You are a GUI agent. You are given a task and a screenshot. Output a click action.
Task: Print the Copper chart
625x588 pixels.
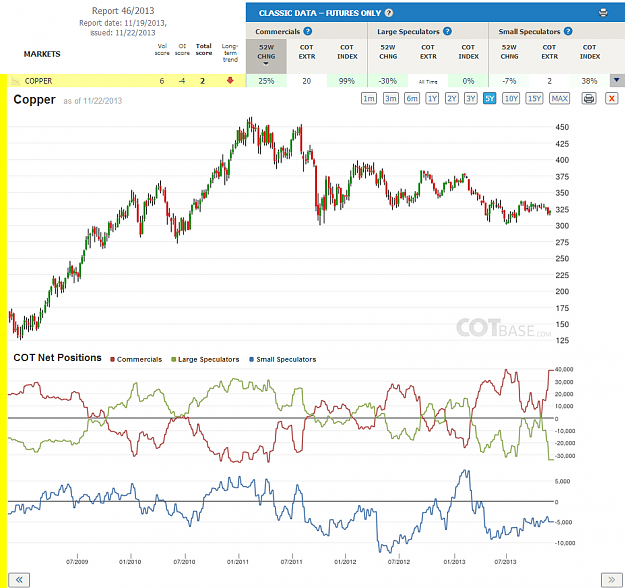point(589,98)
